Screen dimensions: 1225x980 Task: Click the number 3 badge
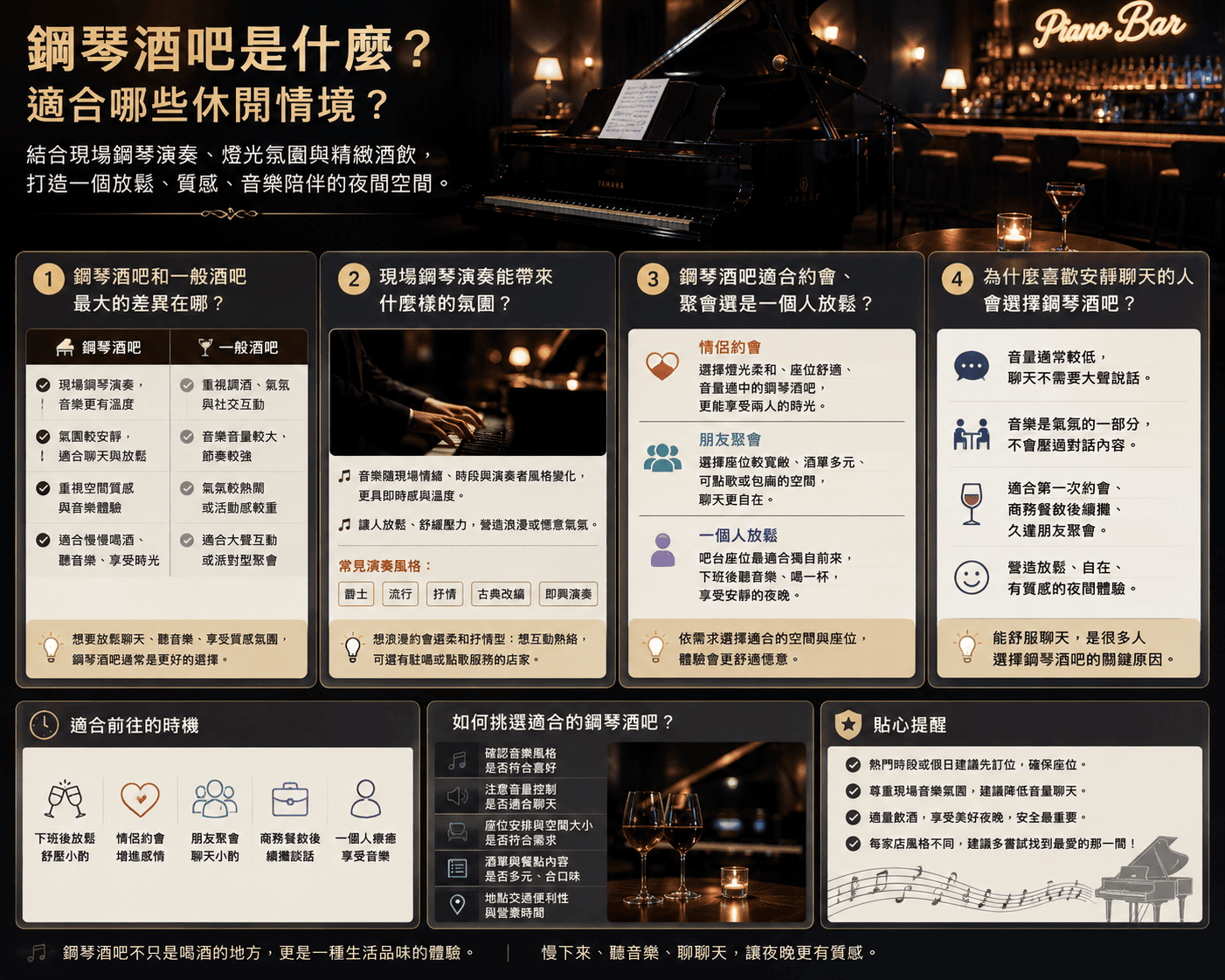[653, 280]
